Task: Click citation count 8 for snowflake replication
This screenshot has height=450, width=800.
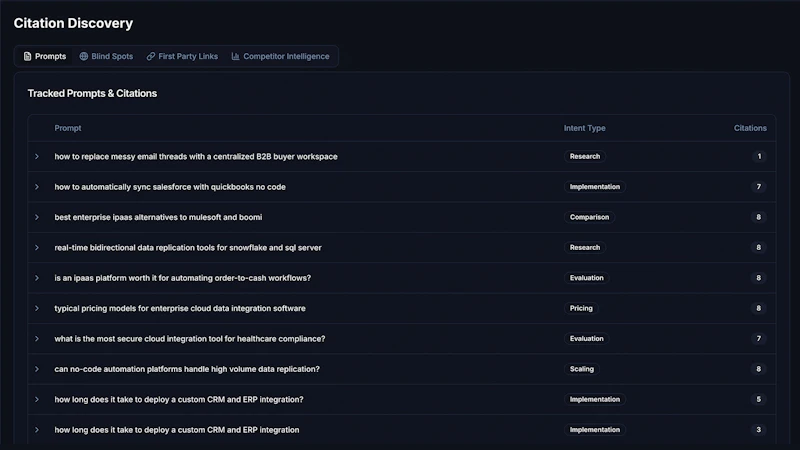Action: pos(759,247)
